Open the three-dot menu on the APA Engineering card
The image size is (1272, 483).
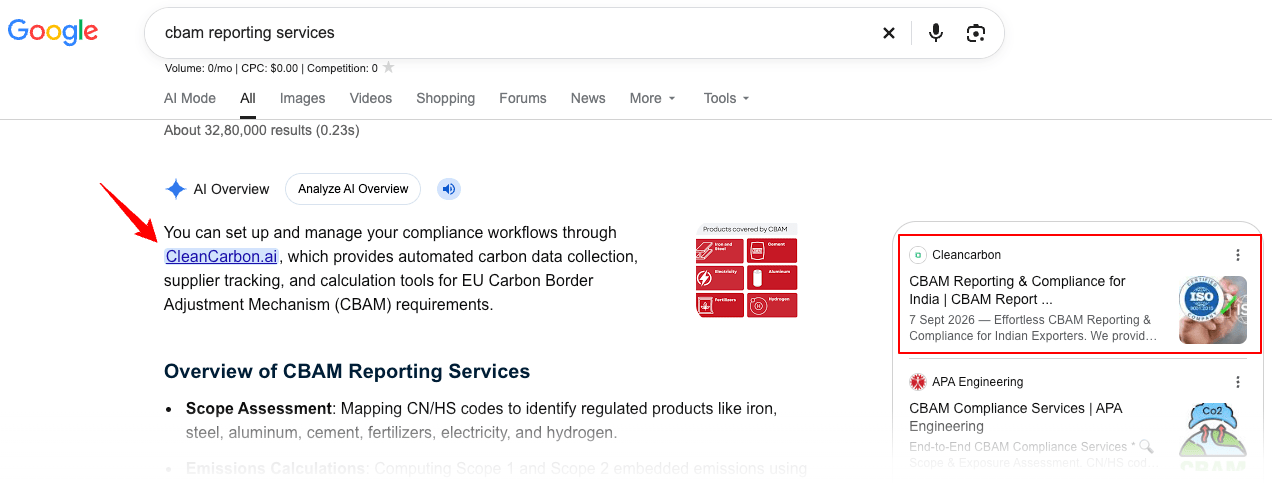pyautogui.click(x=1238, y=382)
